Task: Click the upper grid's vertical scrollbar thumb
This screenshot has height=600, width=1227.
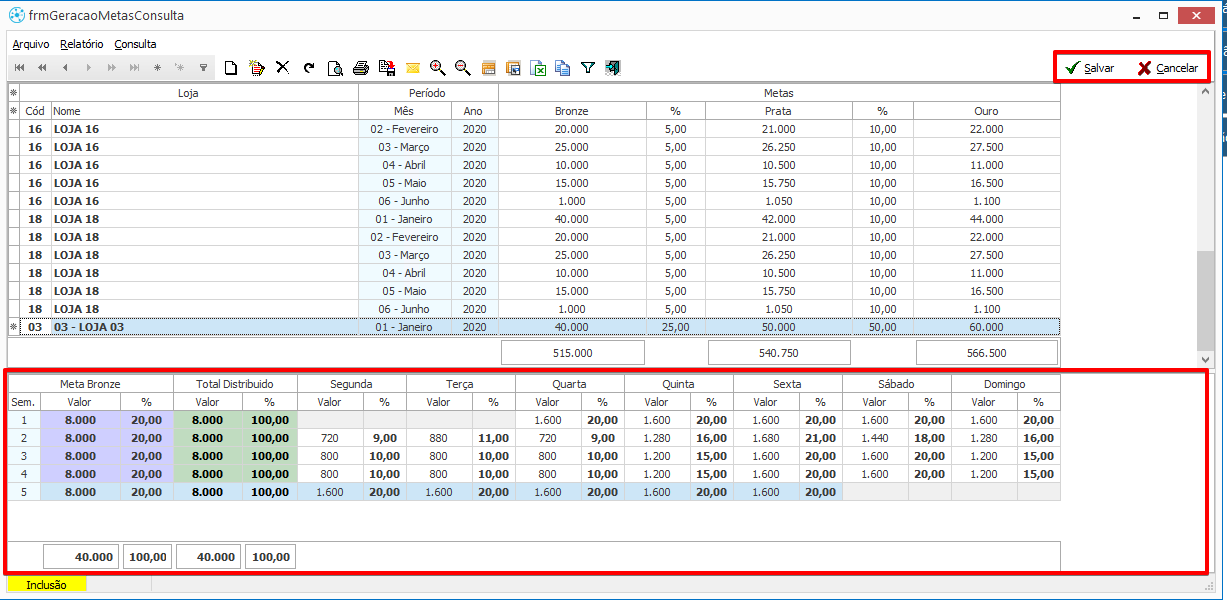Action: tap(1205, 300)
